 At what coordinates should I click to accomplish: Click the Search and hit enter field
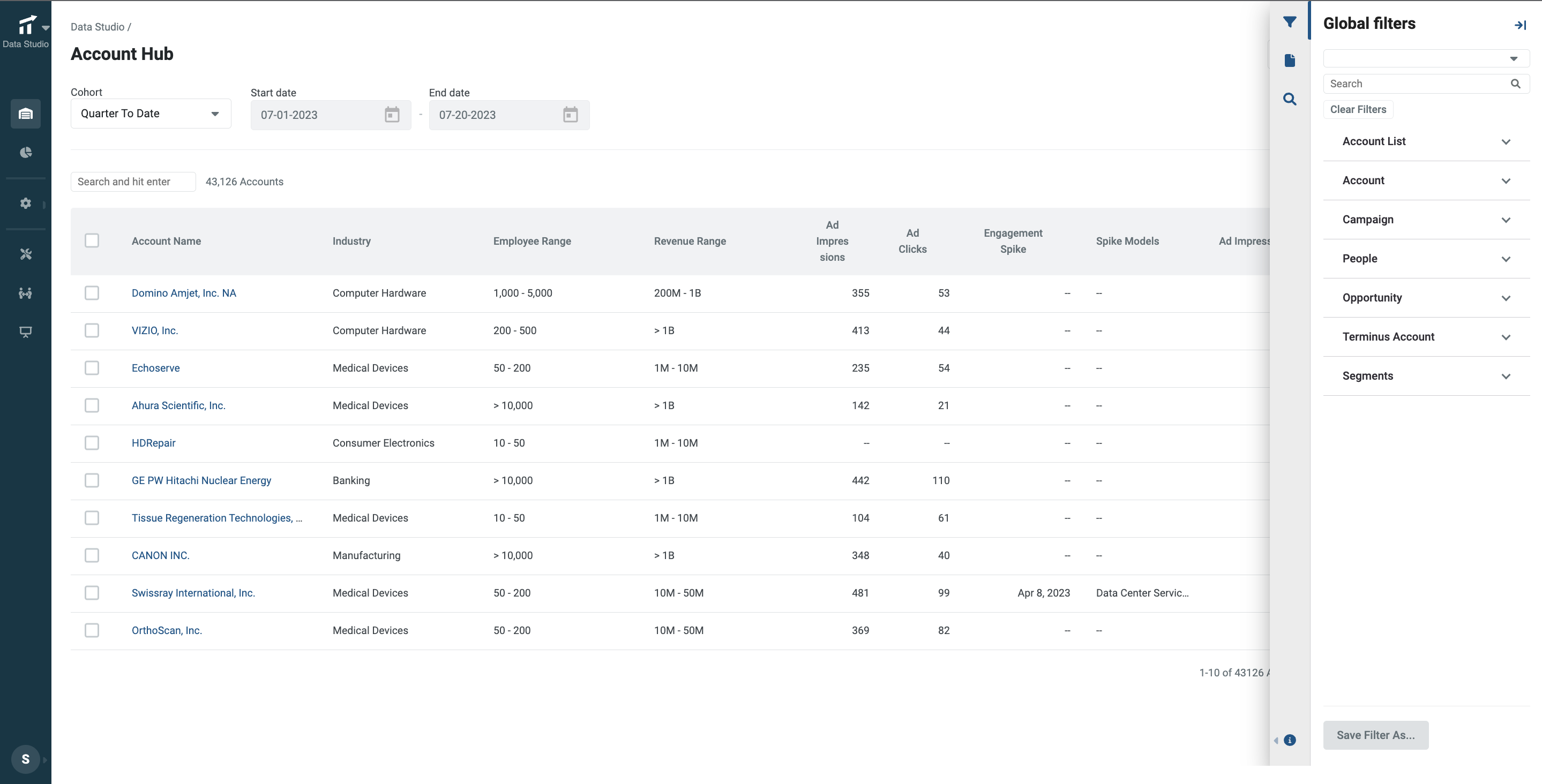point(133,182)
